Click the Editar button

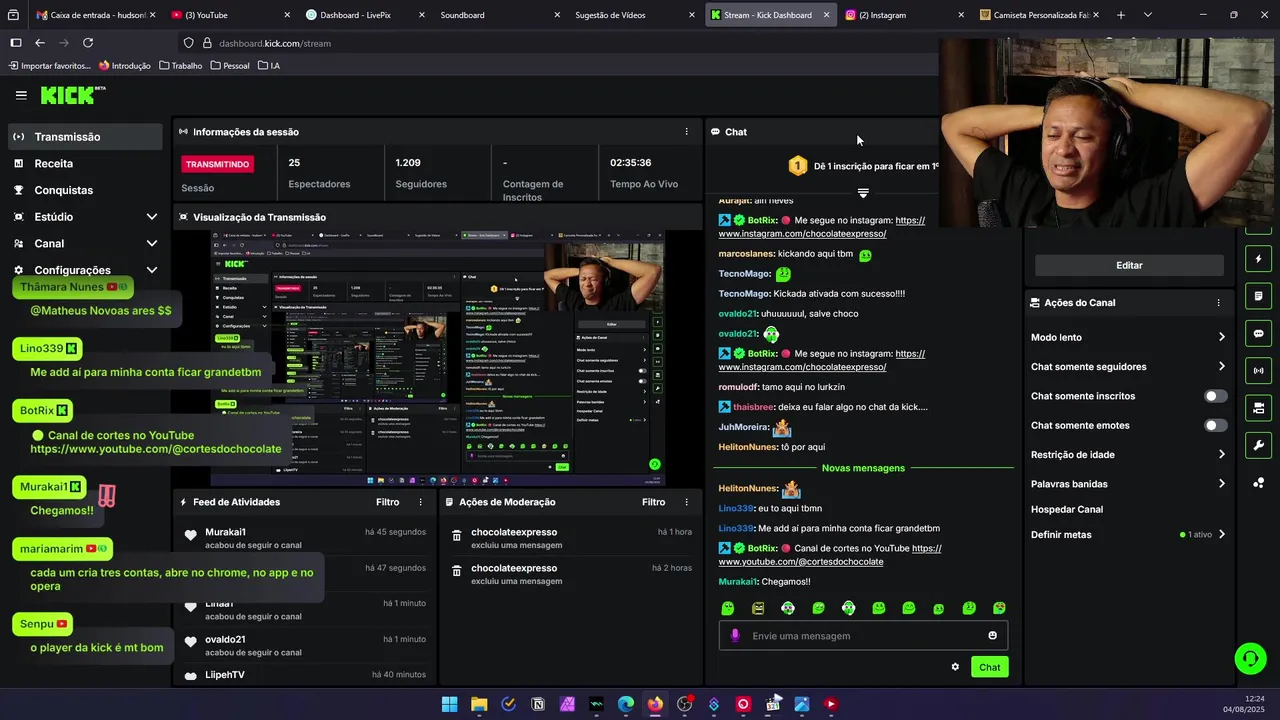pyautogui.click(x=1129, y=265)
